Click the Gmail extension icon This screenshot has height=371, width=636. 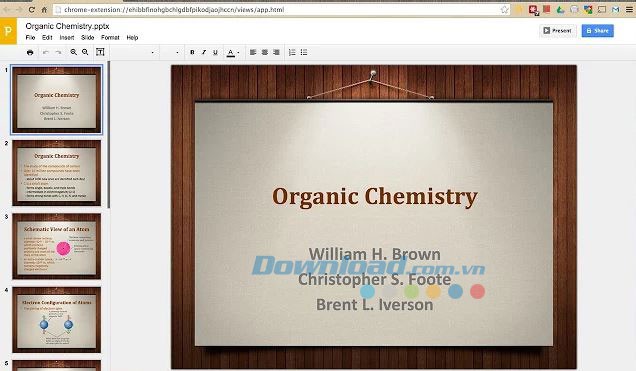point(616,10)
